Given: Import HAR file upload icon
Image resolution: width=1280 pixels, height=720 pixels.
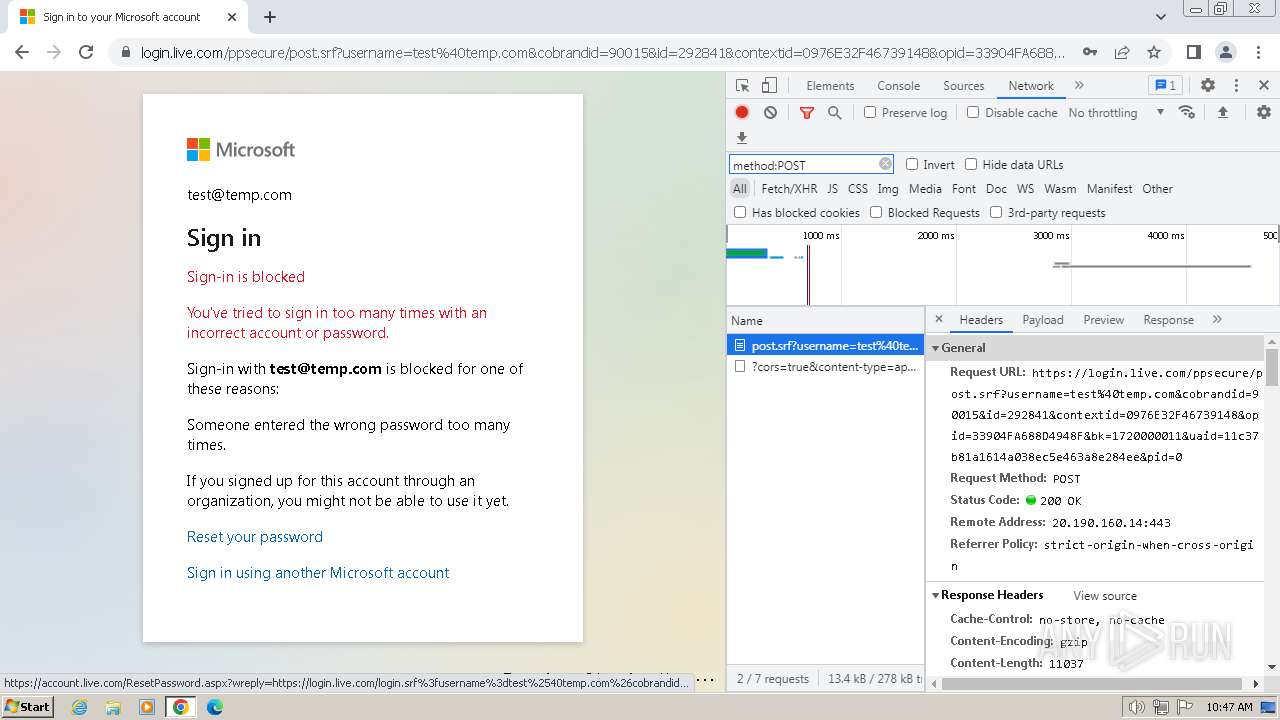Looking at the screenshot, I should (1222, 113).
